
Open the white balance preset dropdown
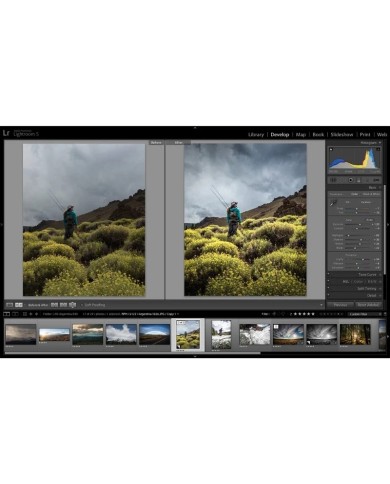pos(366,202)
